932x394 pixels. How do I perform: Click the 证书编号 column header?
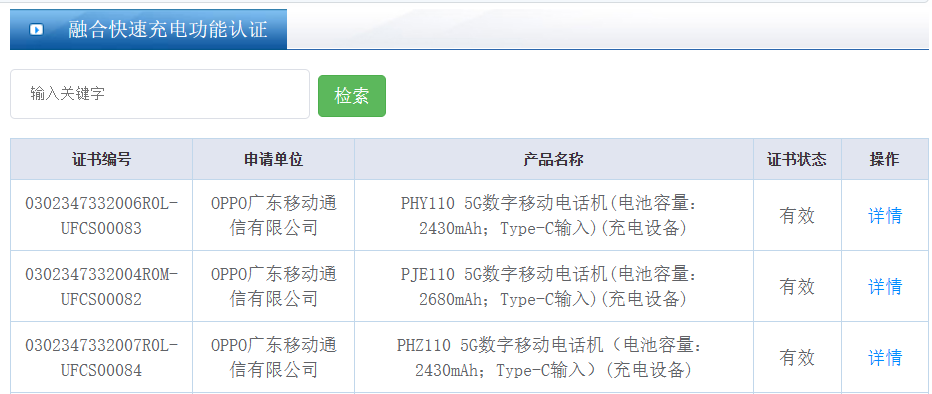[102, 159]
